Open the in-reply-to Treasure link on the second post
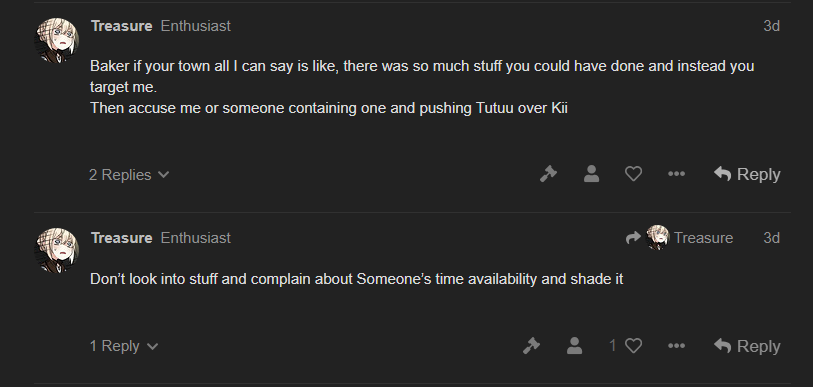Viewport: 813px width, 387px height. pos(679,238)
